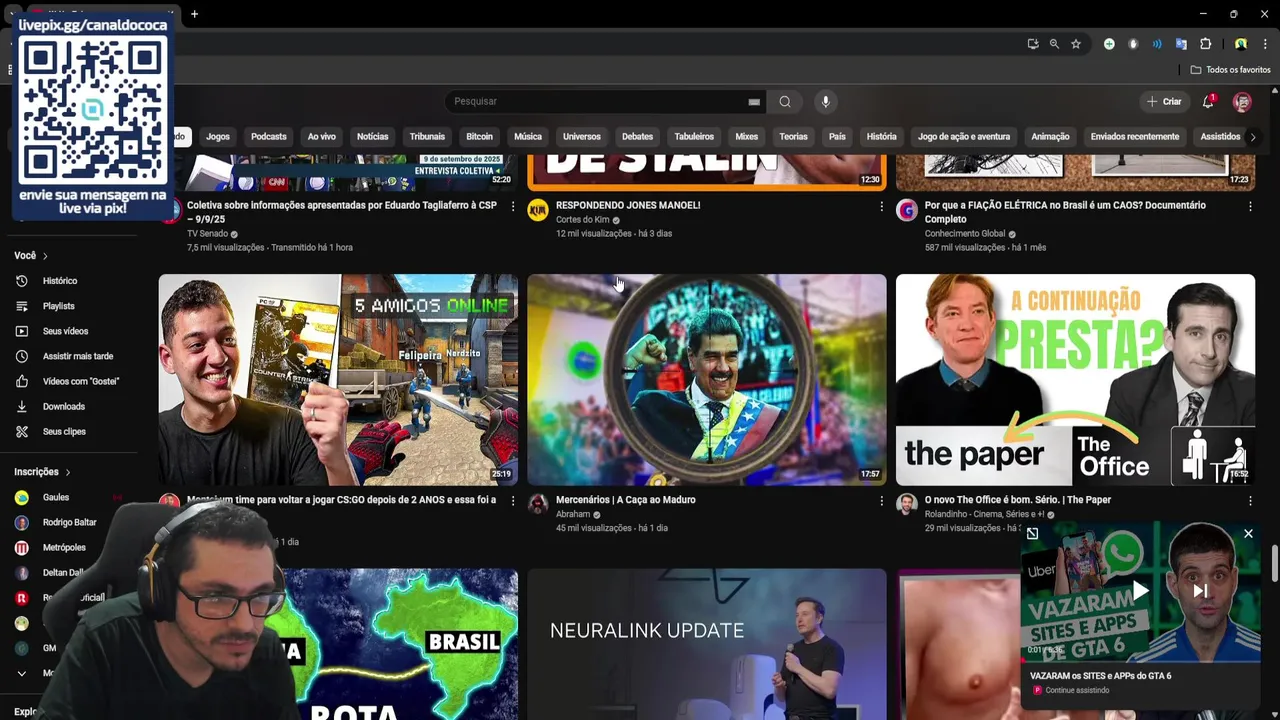Click the zoom magnifier icon in address bar

pyautogui.click(x=1054, y=44)
